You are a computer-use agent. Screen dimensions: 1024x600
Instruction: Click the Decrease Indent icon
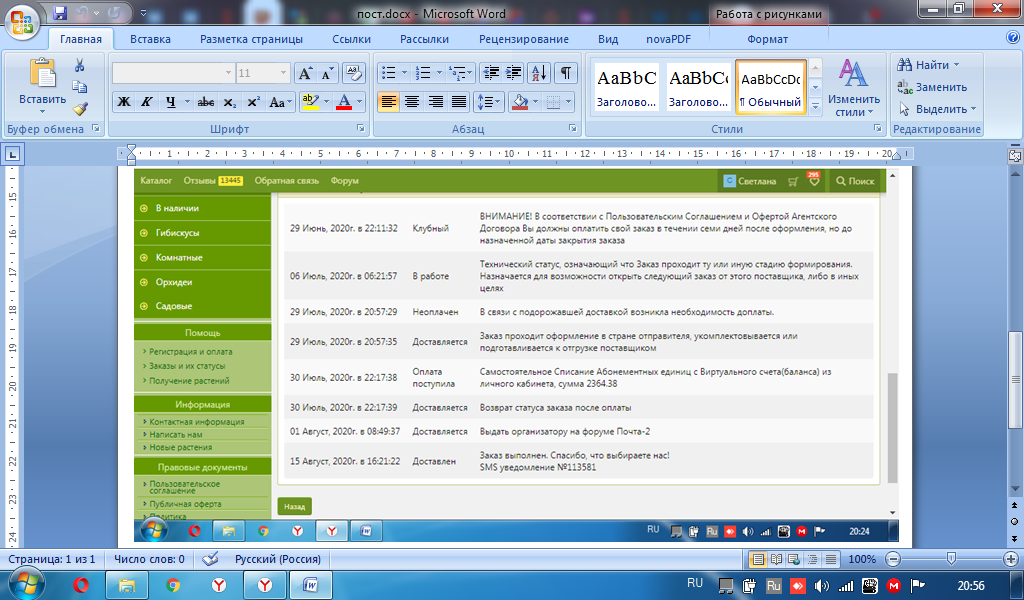(489, 73)
